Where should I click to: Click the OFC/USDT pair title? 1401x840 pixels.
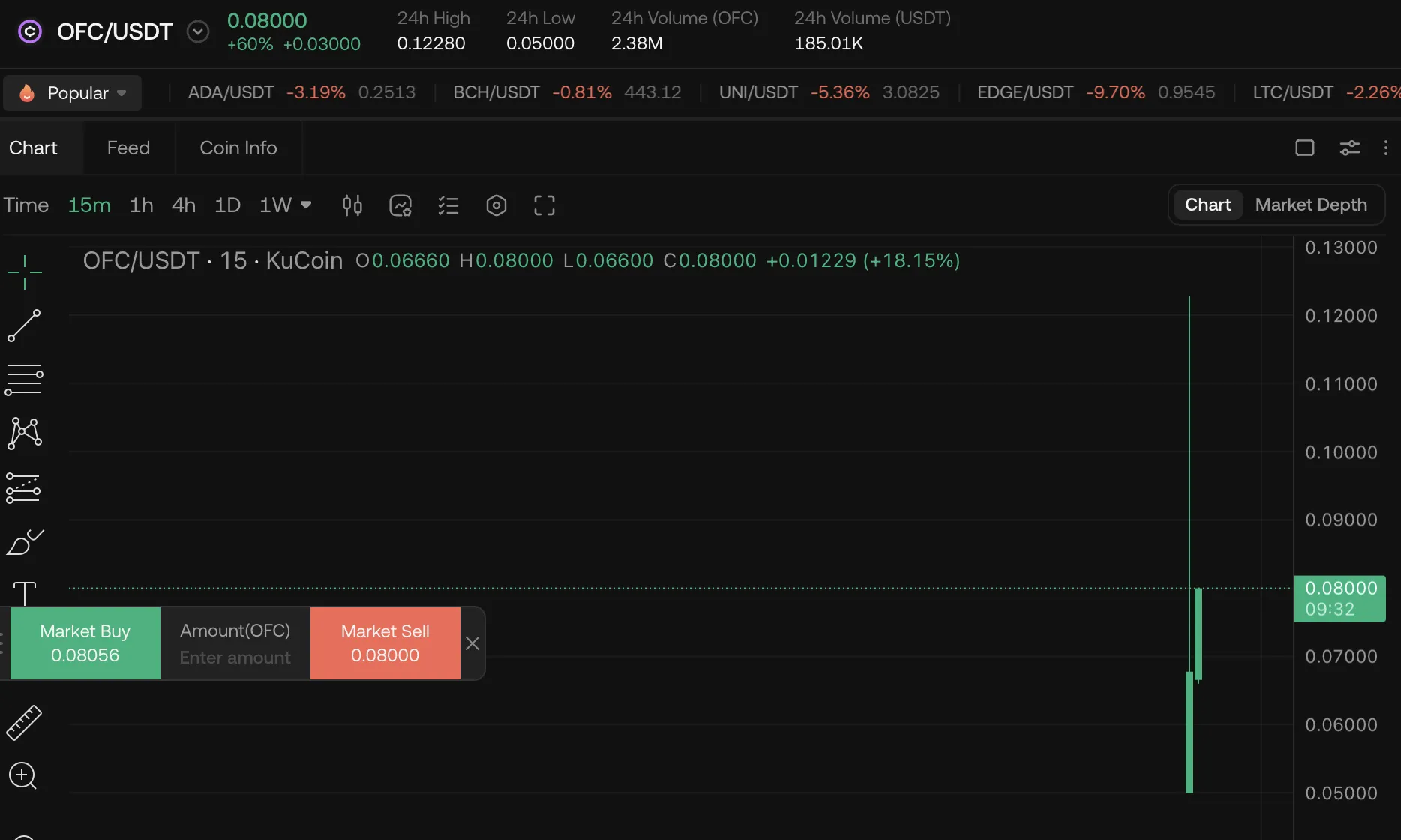point(115,31)
